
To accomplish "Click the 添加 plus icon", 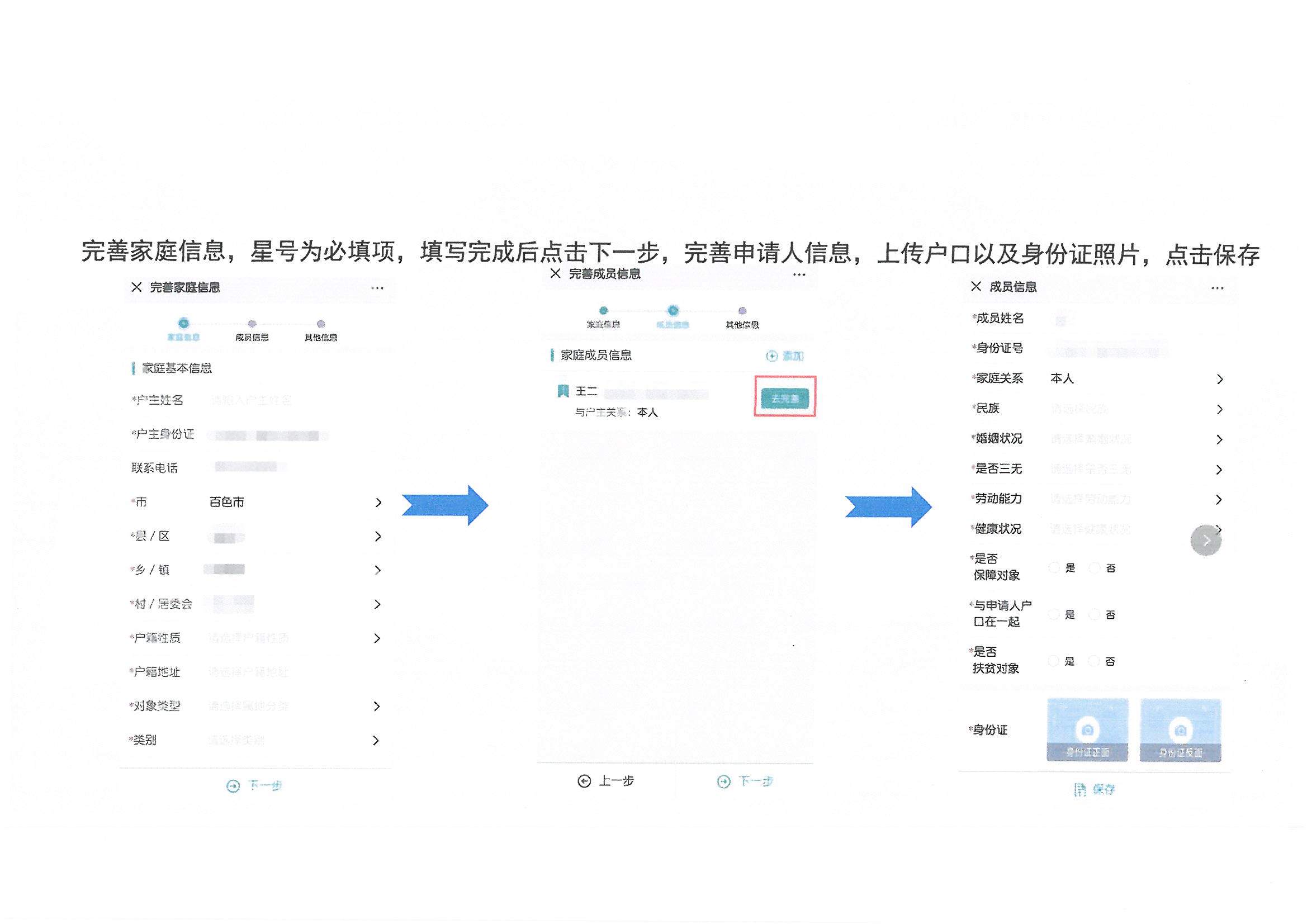I will tap(771, 357).
